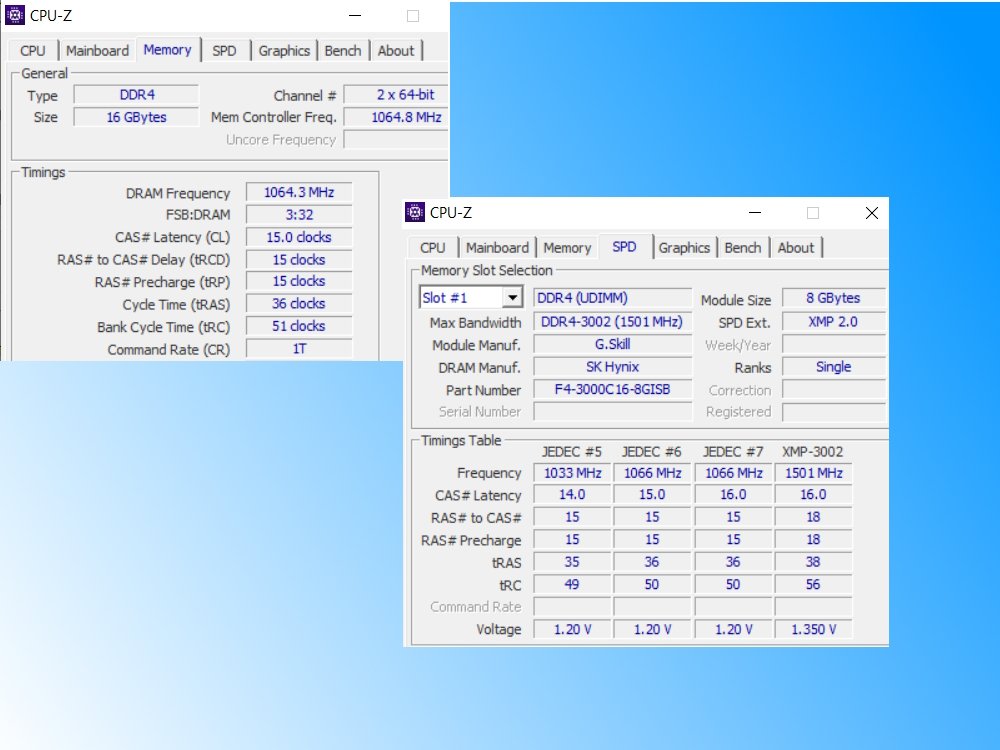Click the JEDEC #6 column header
This screenshot has width=1000, height=750.
pos(651,452)
